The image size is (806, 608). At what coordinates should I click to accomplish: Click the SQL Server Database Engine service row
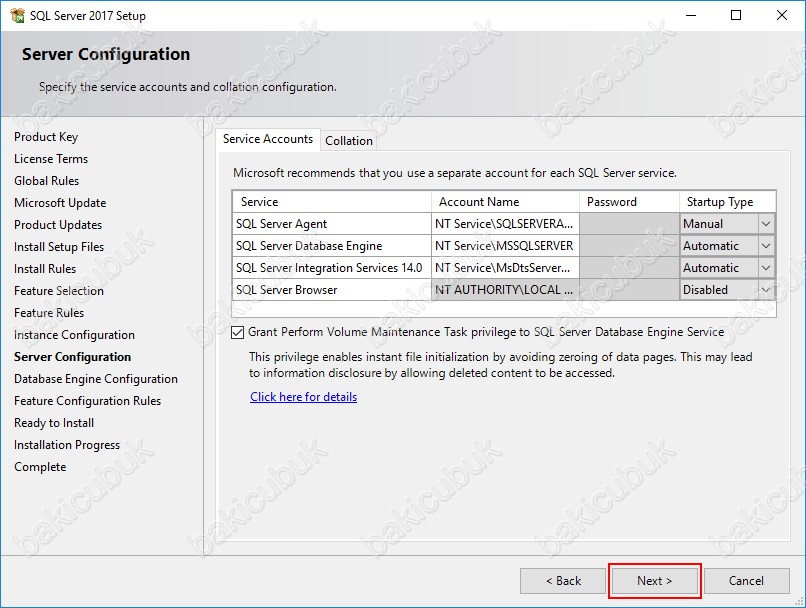[332, 246]
